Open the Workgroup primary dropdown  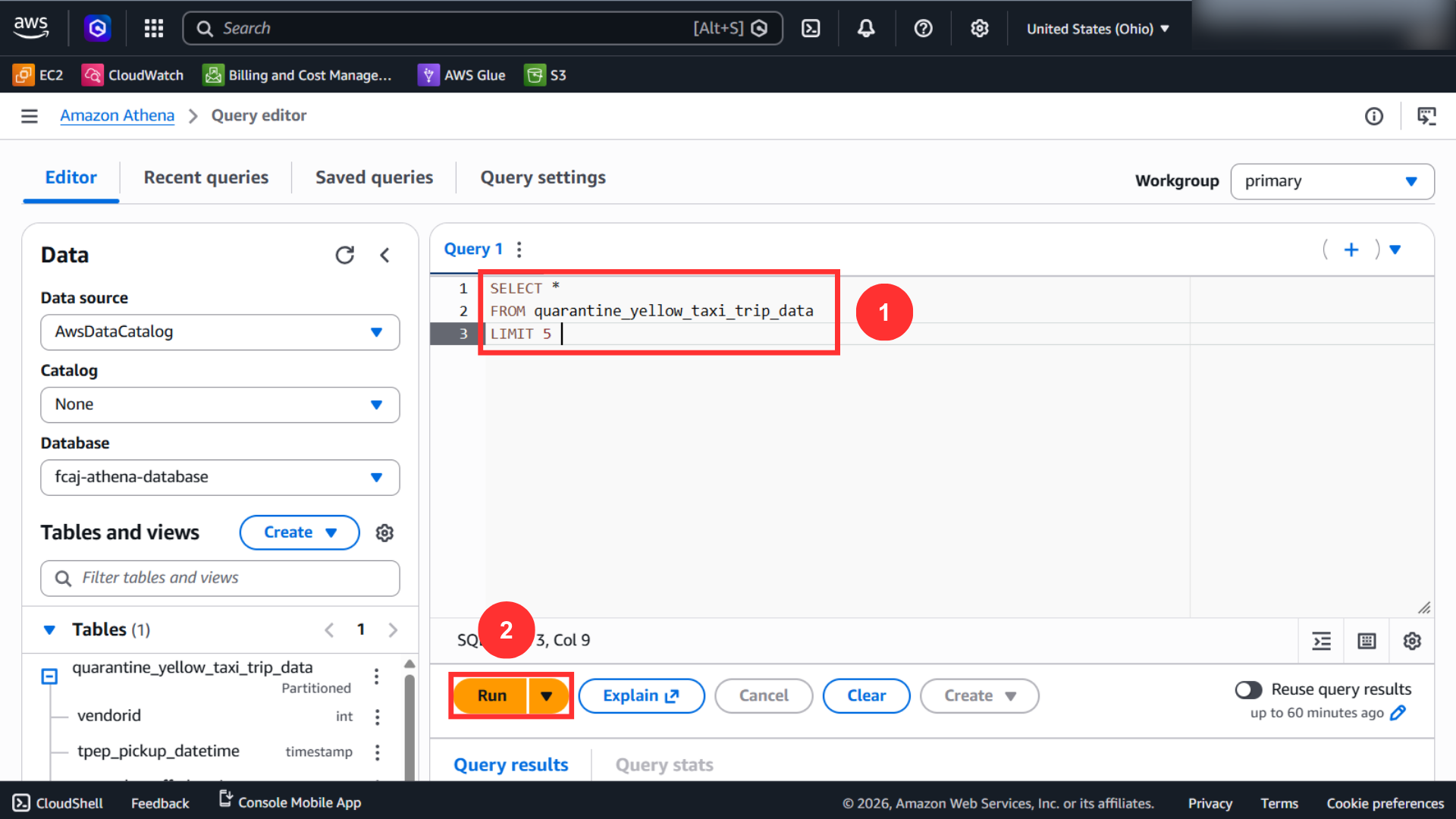pyautogui.click(x=1332, y=181)
